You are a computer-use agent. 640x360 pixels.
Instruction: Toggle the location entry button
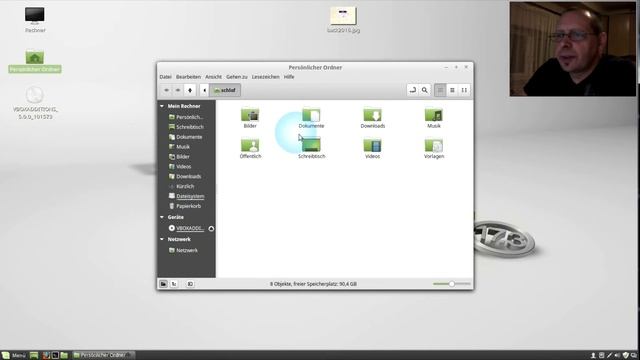[x=413, y=90]
